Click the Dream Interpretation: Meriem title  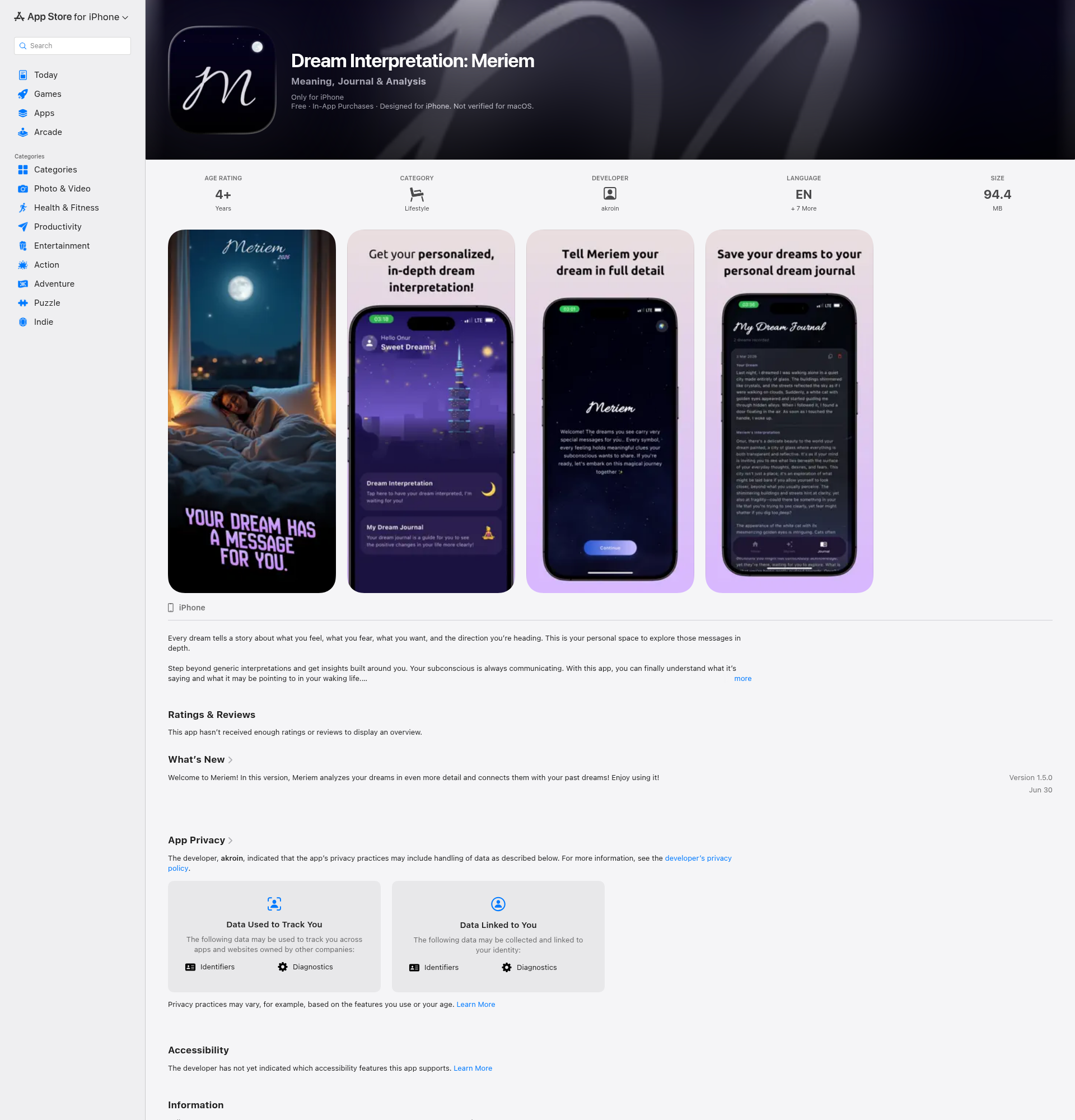(x=413, y=60)
